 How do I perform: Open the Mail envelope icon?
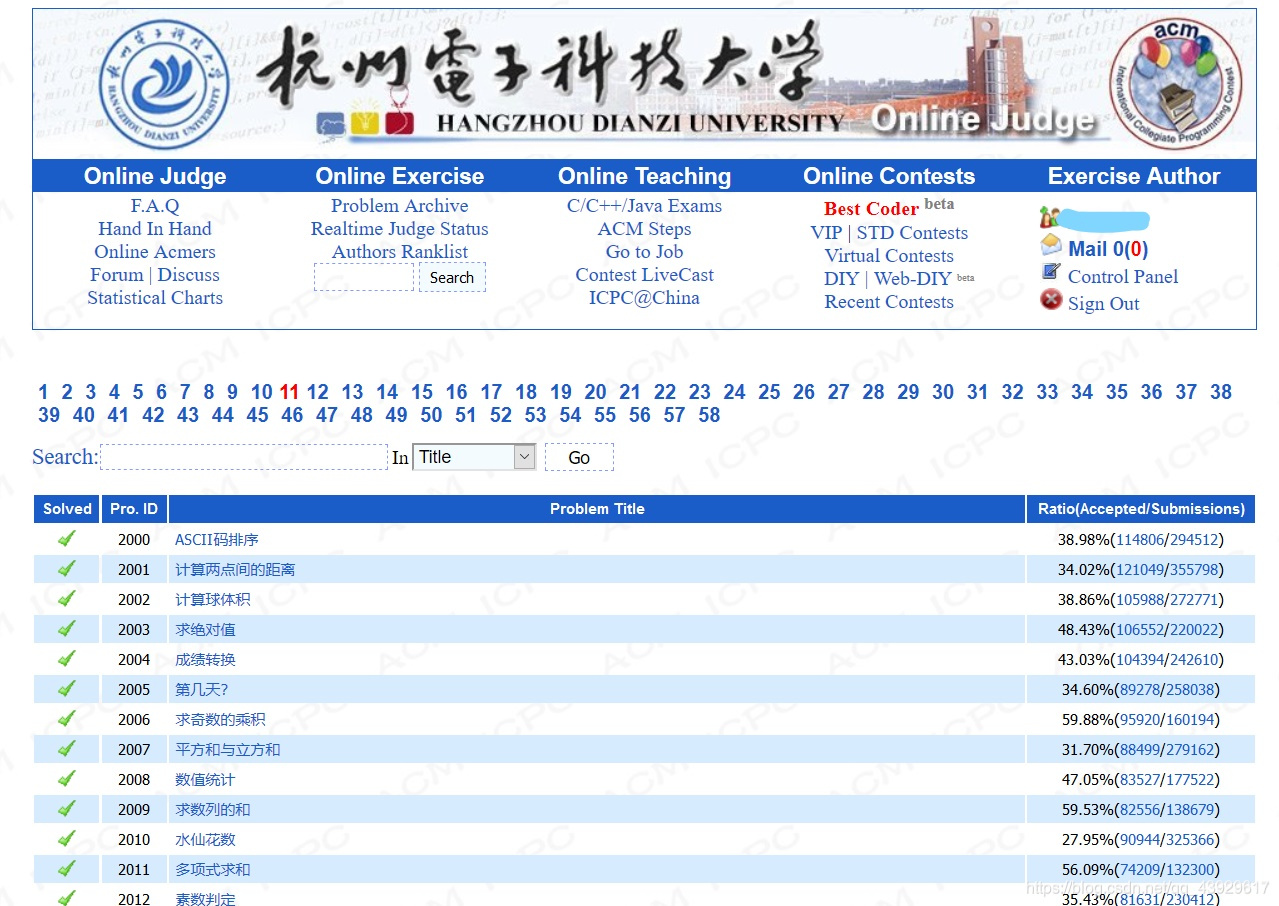[x=1051, y=246]
